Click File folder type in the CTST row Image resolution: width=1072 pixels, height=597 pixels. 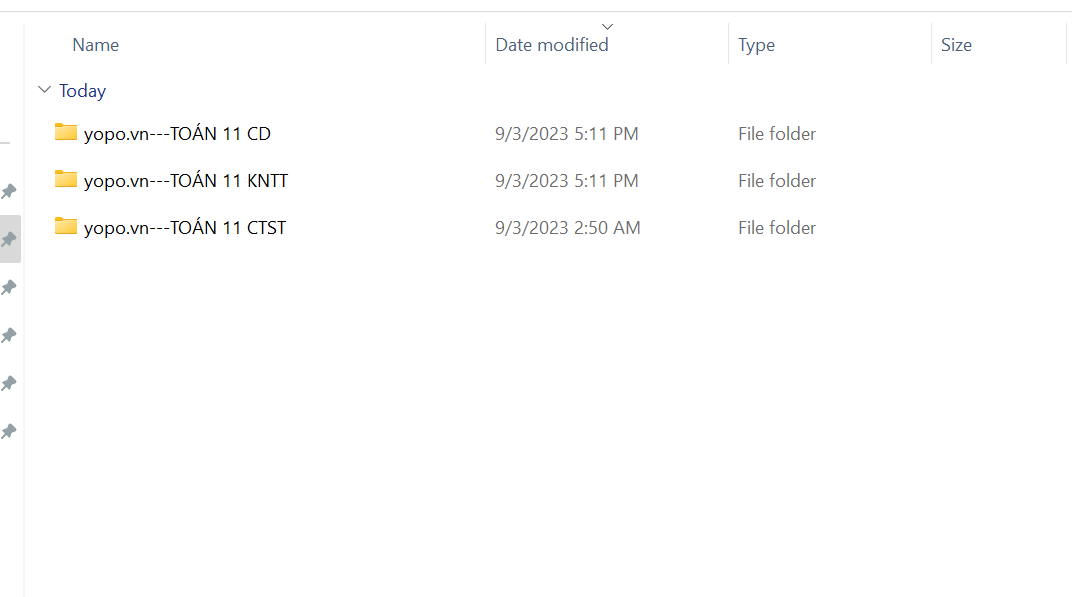pyautogui.click(x=777, y=228)
